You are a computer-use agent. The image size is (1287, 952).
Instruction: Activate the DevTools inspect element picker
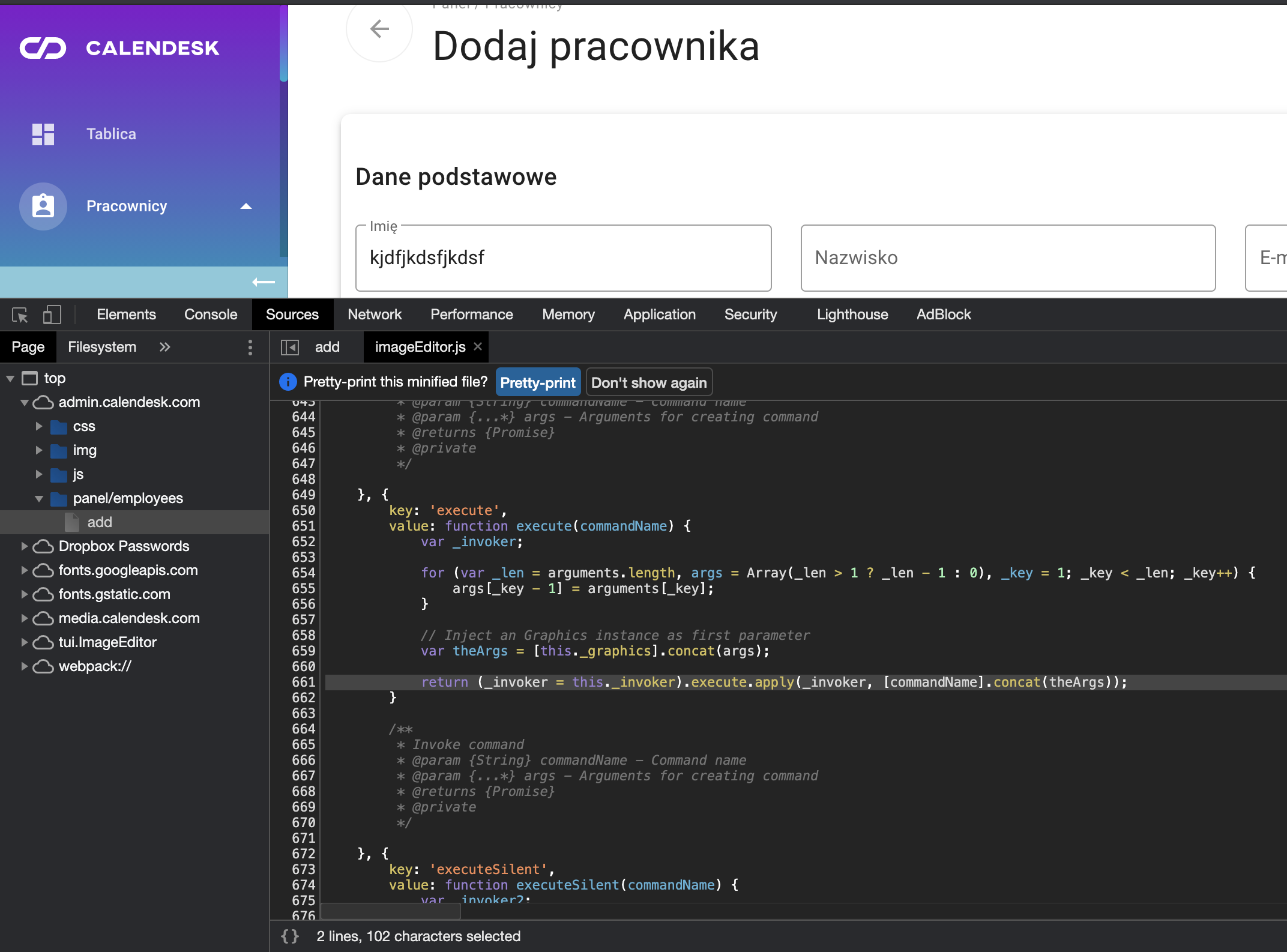point(20,315)
